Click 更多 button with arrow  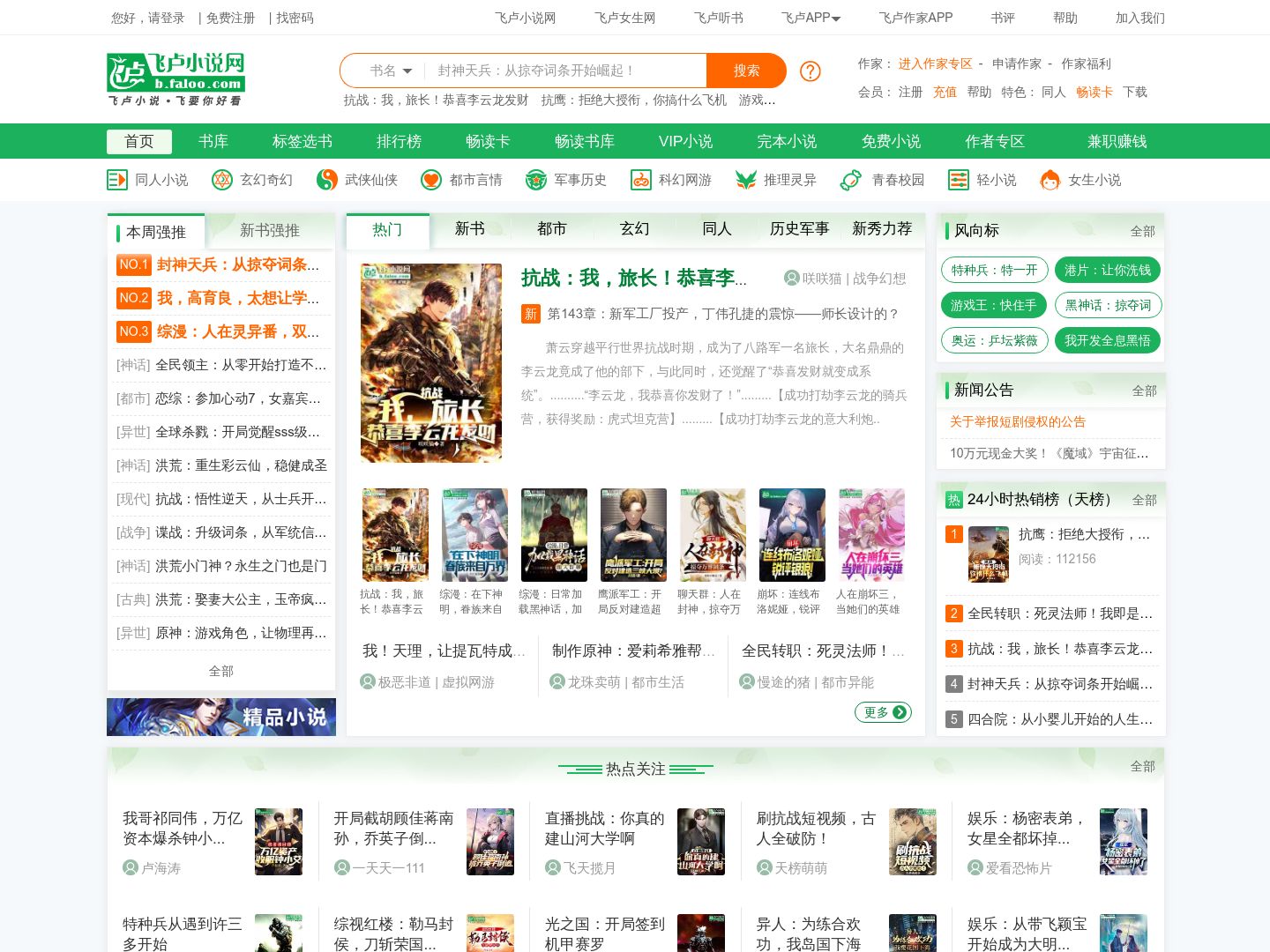tap(883, 712)
